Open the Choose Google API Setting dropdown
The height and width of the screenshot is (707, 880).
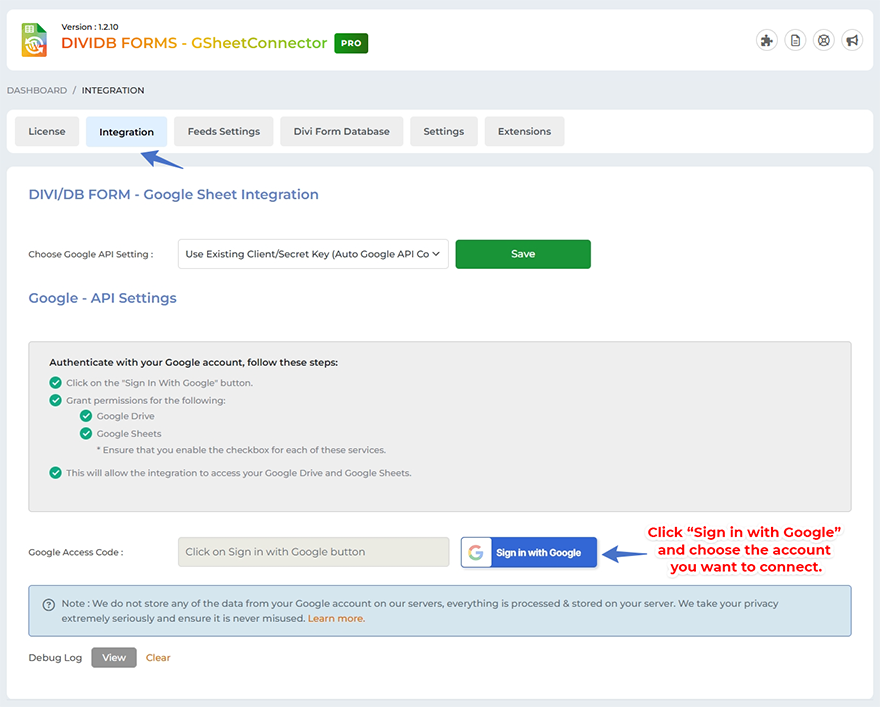pos(313,254)
